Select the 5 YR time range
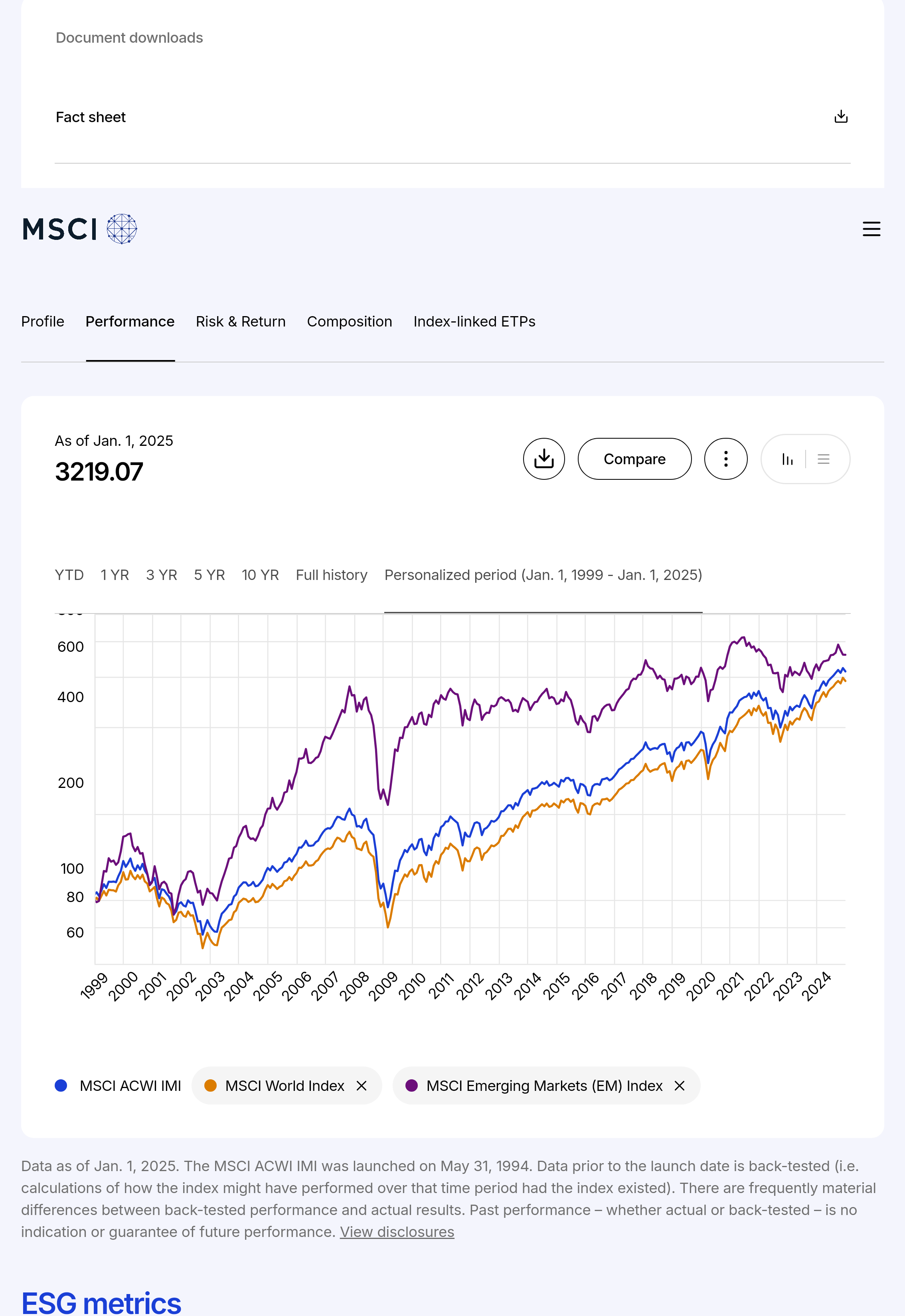The height and width of the screenshot is (1316, 905). 209,575
